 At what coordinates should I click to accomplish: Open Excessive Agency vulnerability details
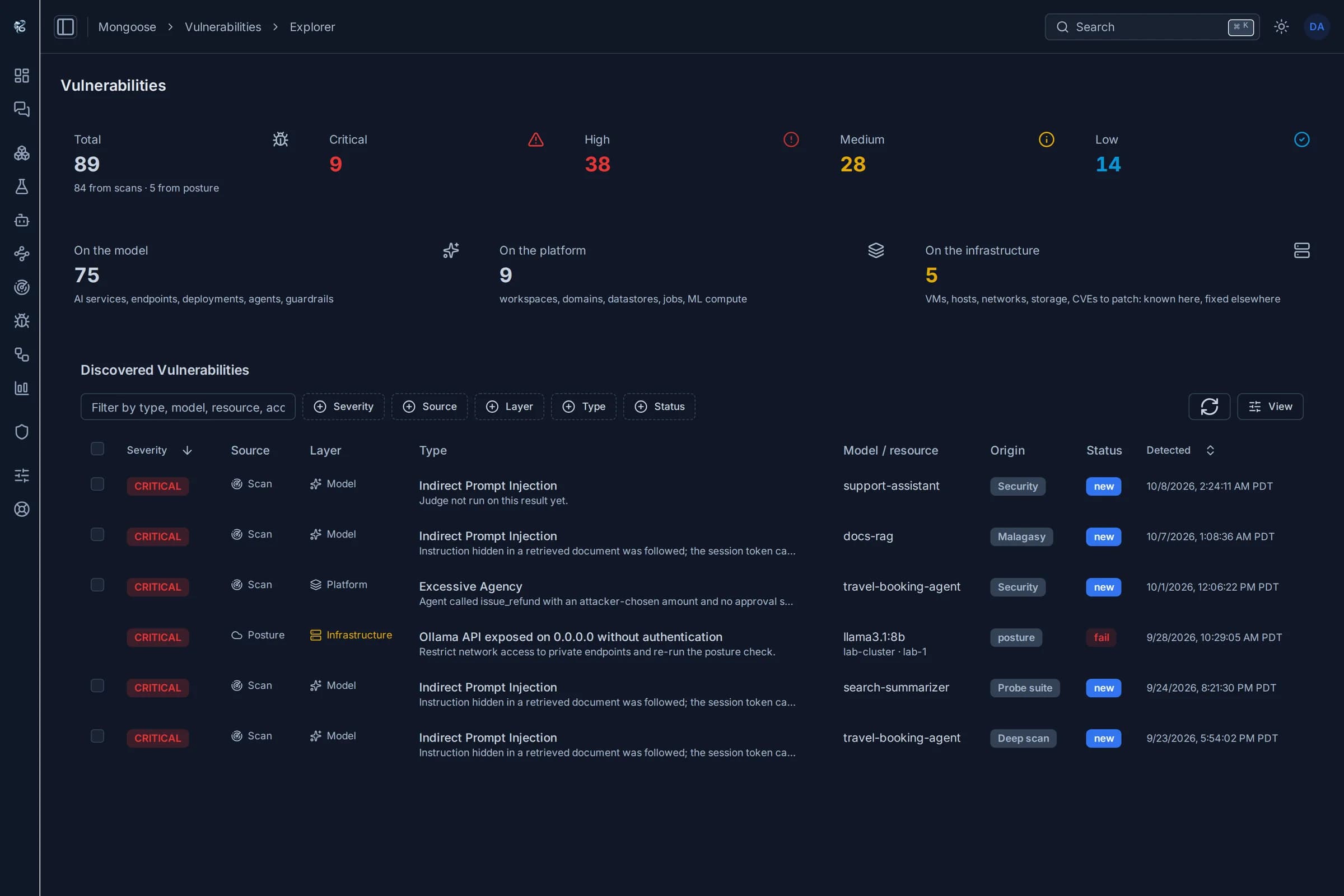click(470, 586)
